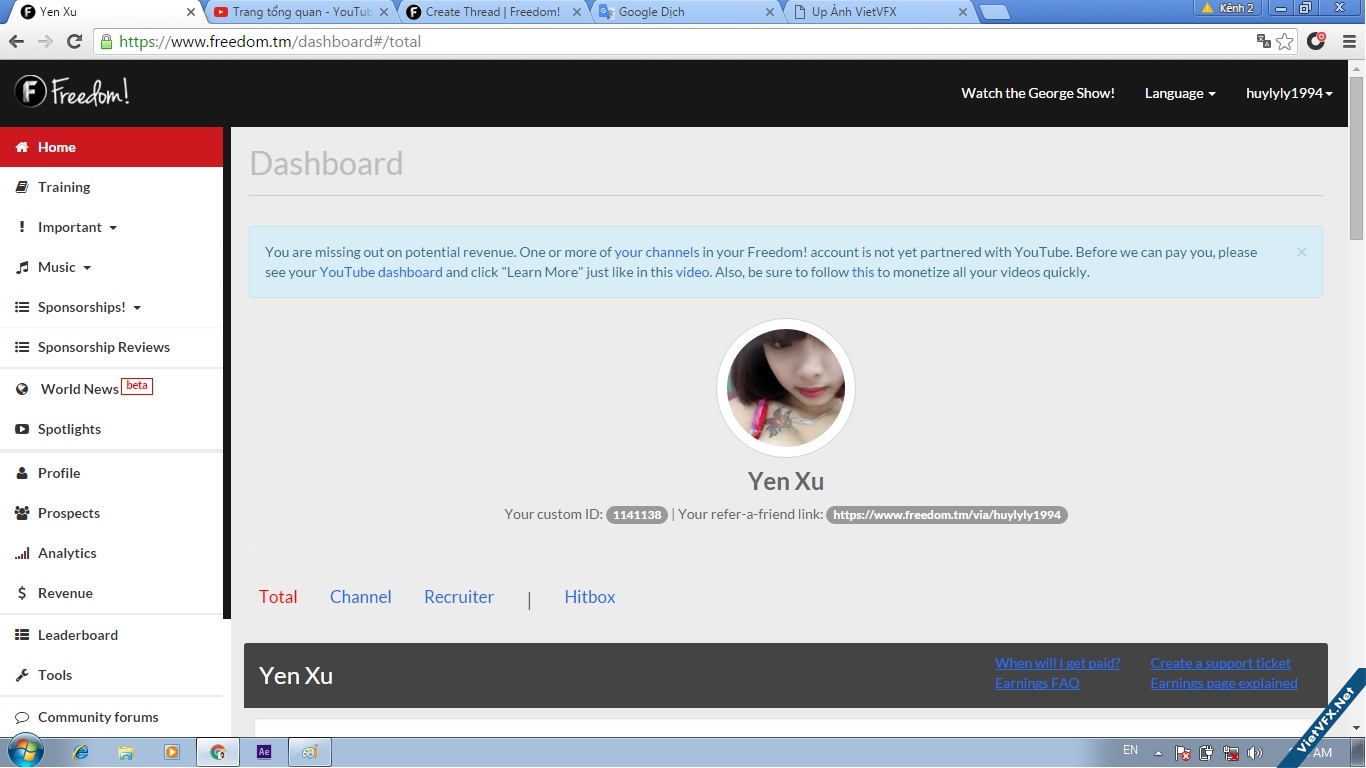Open the huylyly1994 account menu

coord(1289,93)
